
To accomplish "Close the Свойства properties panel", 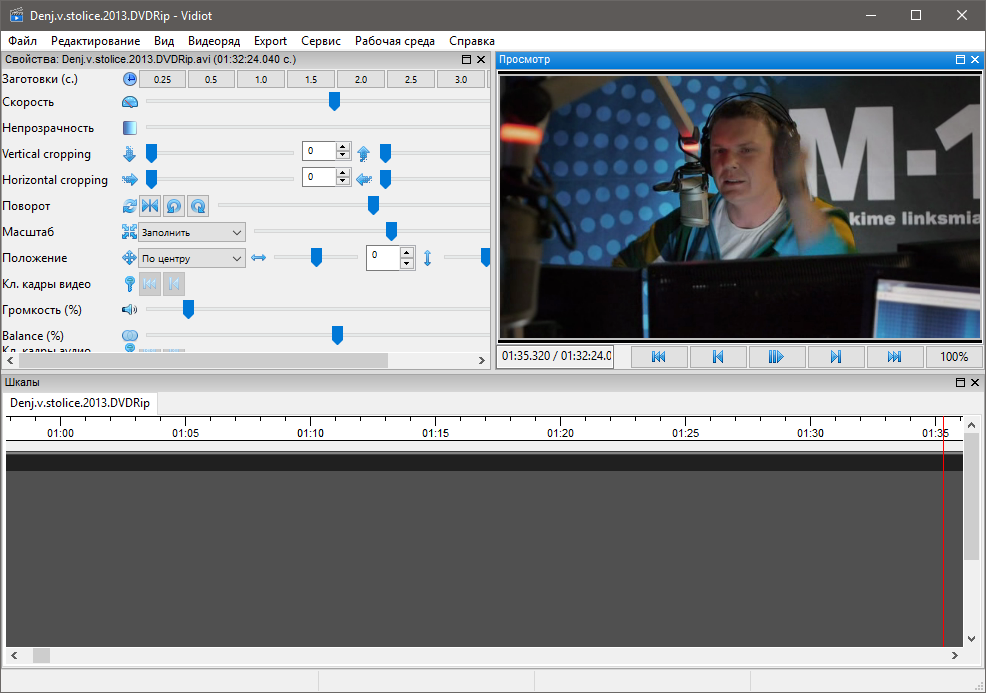I will click(481, 60).
